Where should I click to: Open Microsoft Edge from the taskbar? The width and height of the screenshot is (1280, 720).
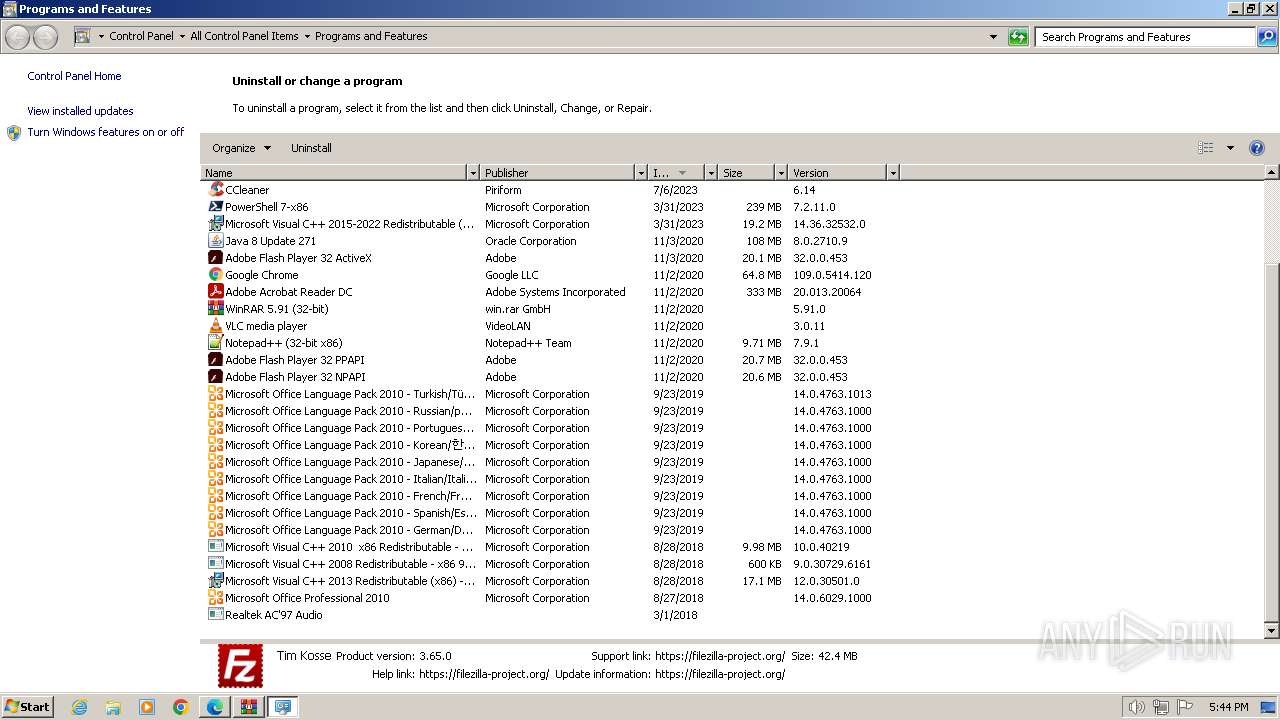point(215,707)
